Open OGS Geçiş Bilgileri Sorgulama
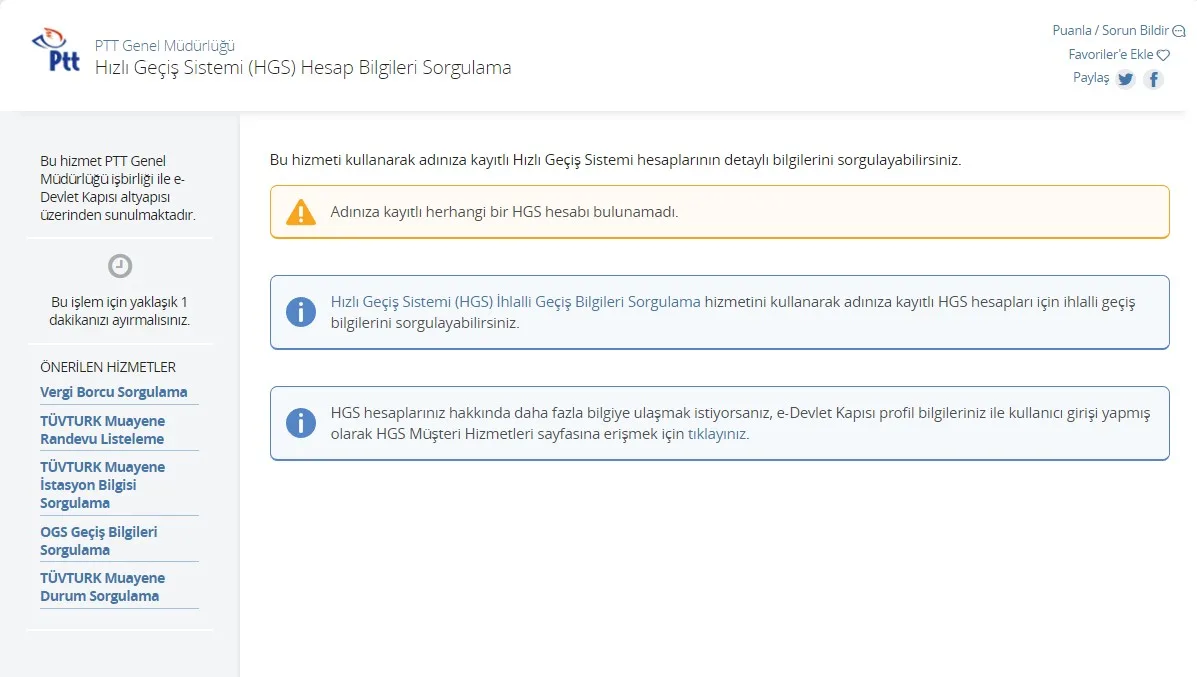The width and height of the screenshot is (1197, 677). [x=98, y=540]
